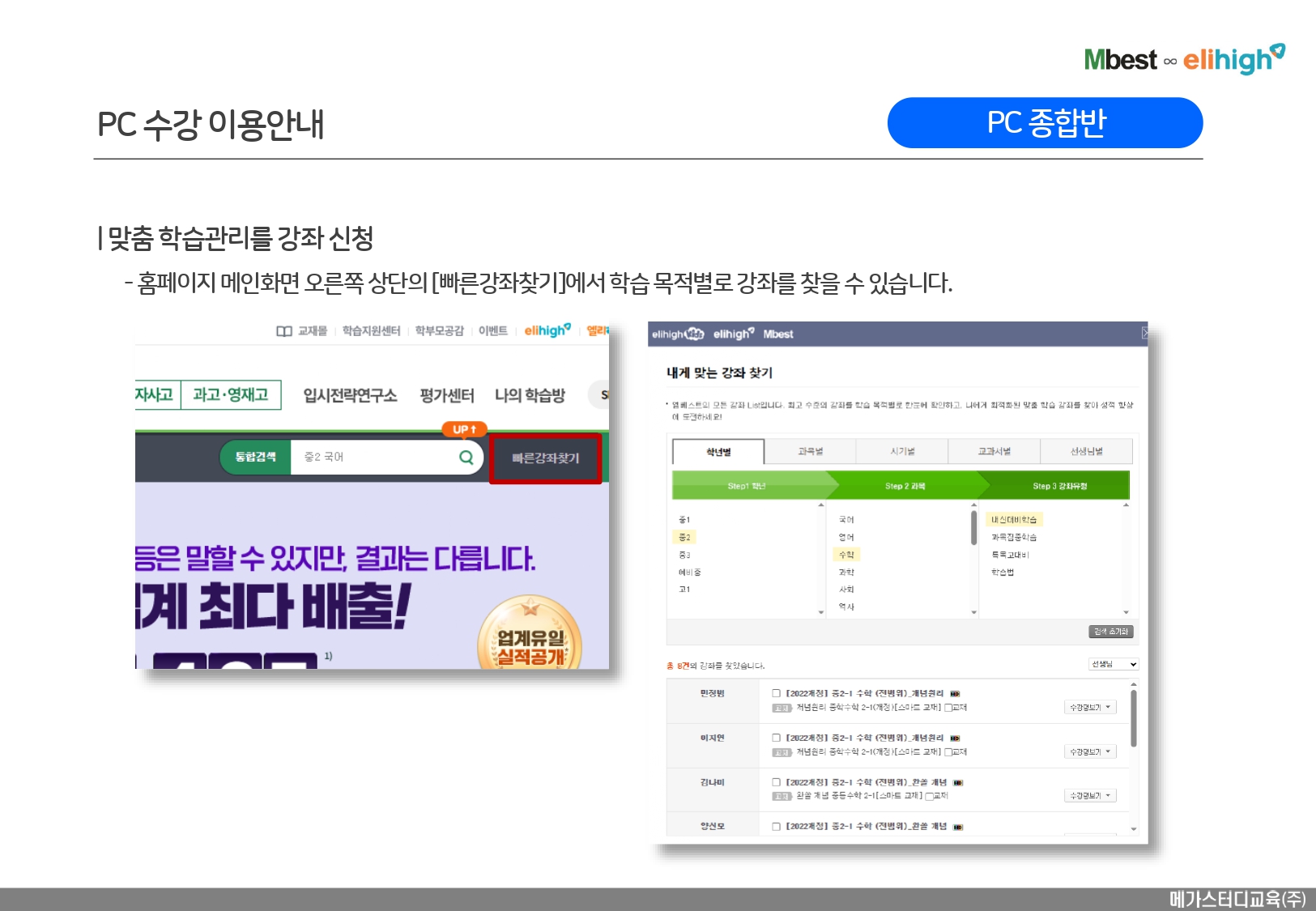Click the elihigh kids logo in popup header
This screenshot has height=911, width=1316.
click(678, 334)
